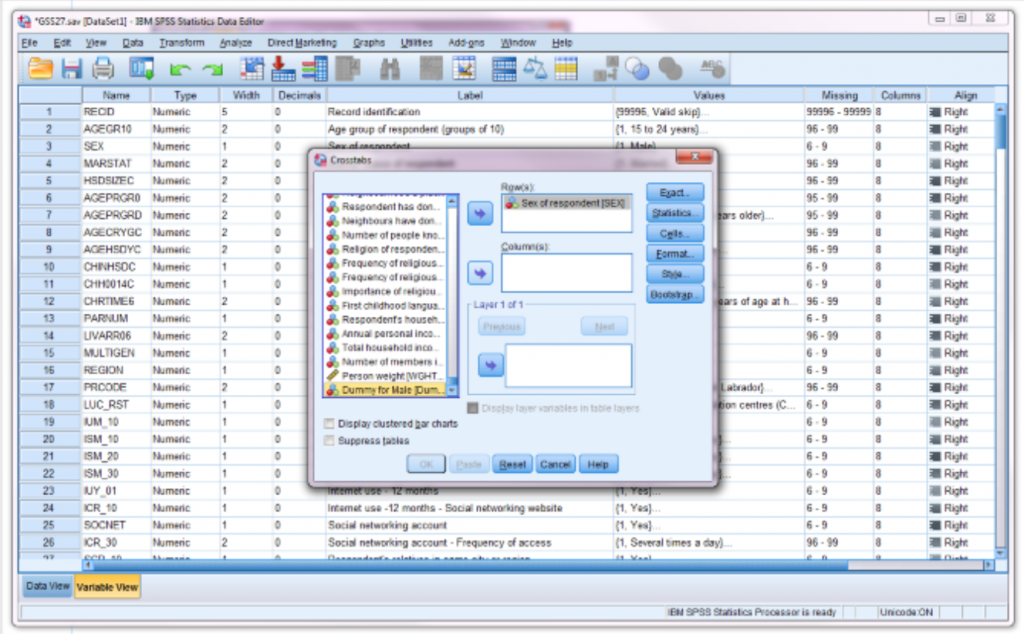Image resolution: width=1024 pixels, height=634 pixels.
Task: Click the Reset button
Action: 512,464
